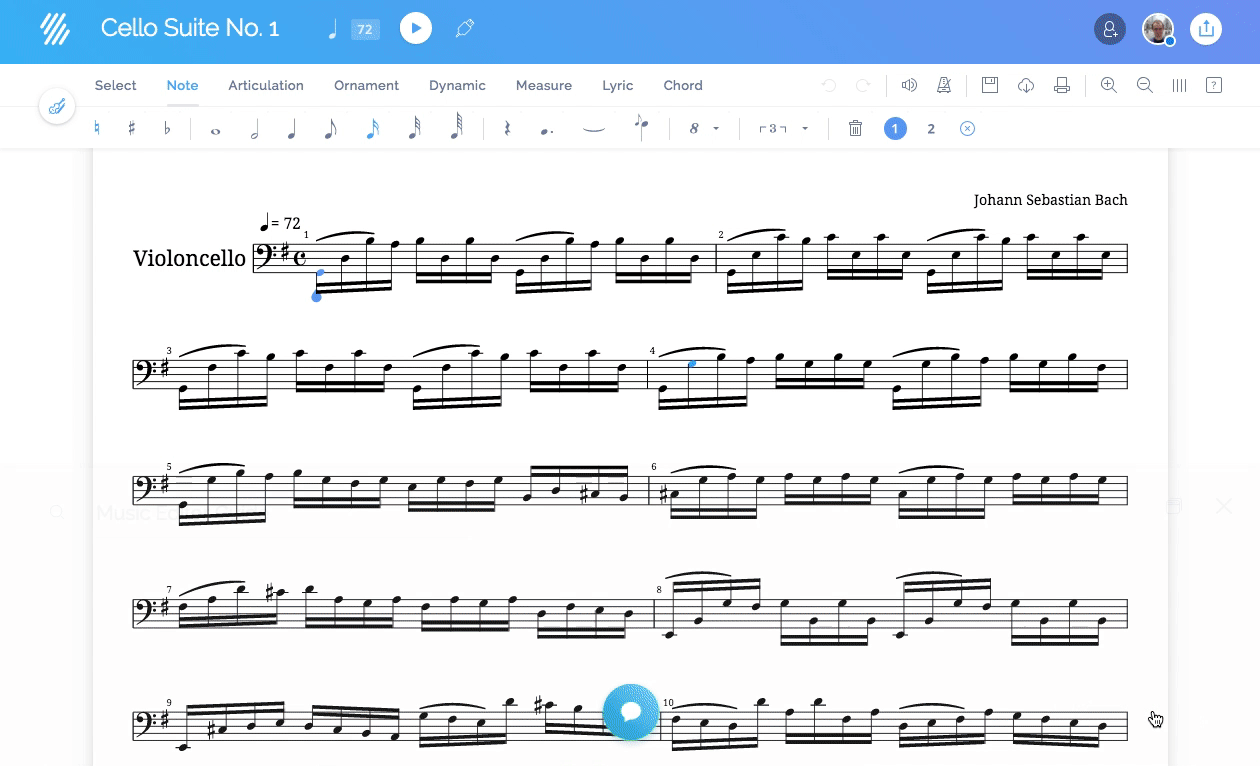Image resolution: width=1260 pixels, height=766 pixels.
Task: Zoom in on the score
Action: 1109,86
